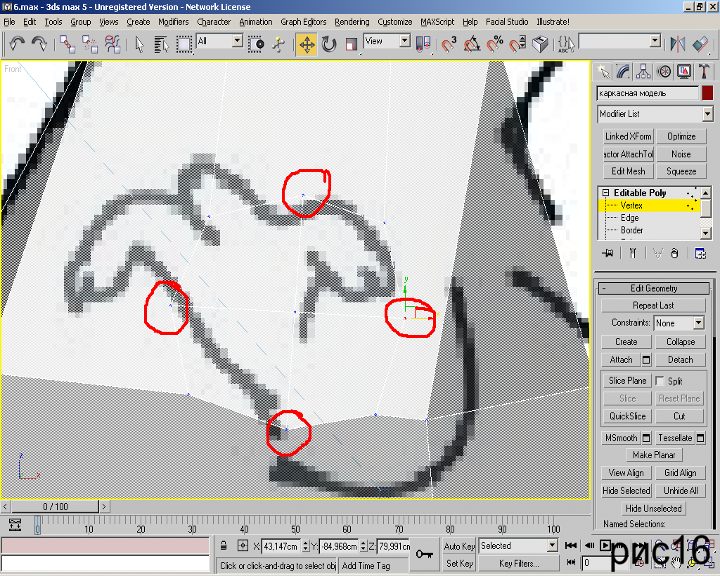Click the Make Planar button

(654, 455)
